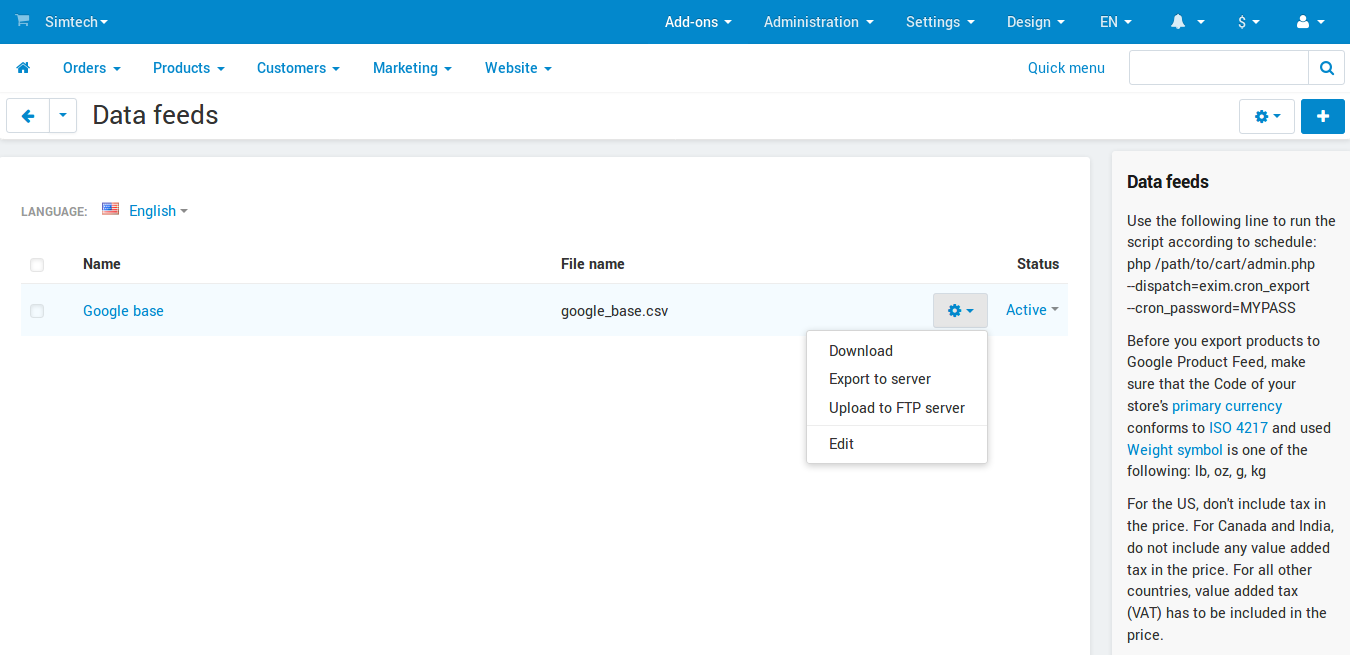Open the Google base feed link
Screen dimensions: 1350x655
coord(123,311)
